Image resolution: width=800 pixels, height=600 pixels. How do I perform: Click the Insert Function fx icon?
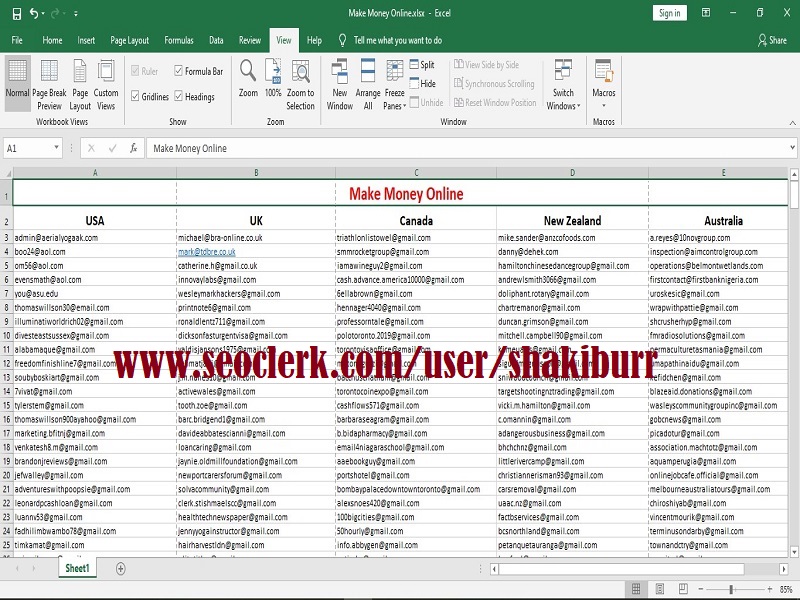(x=134, y=148)
